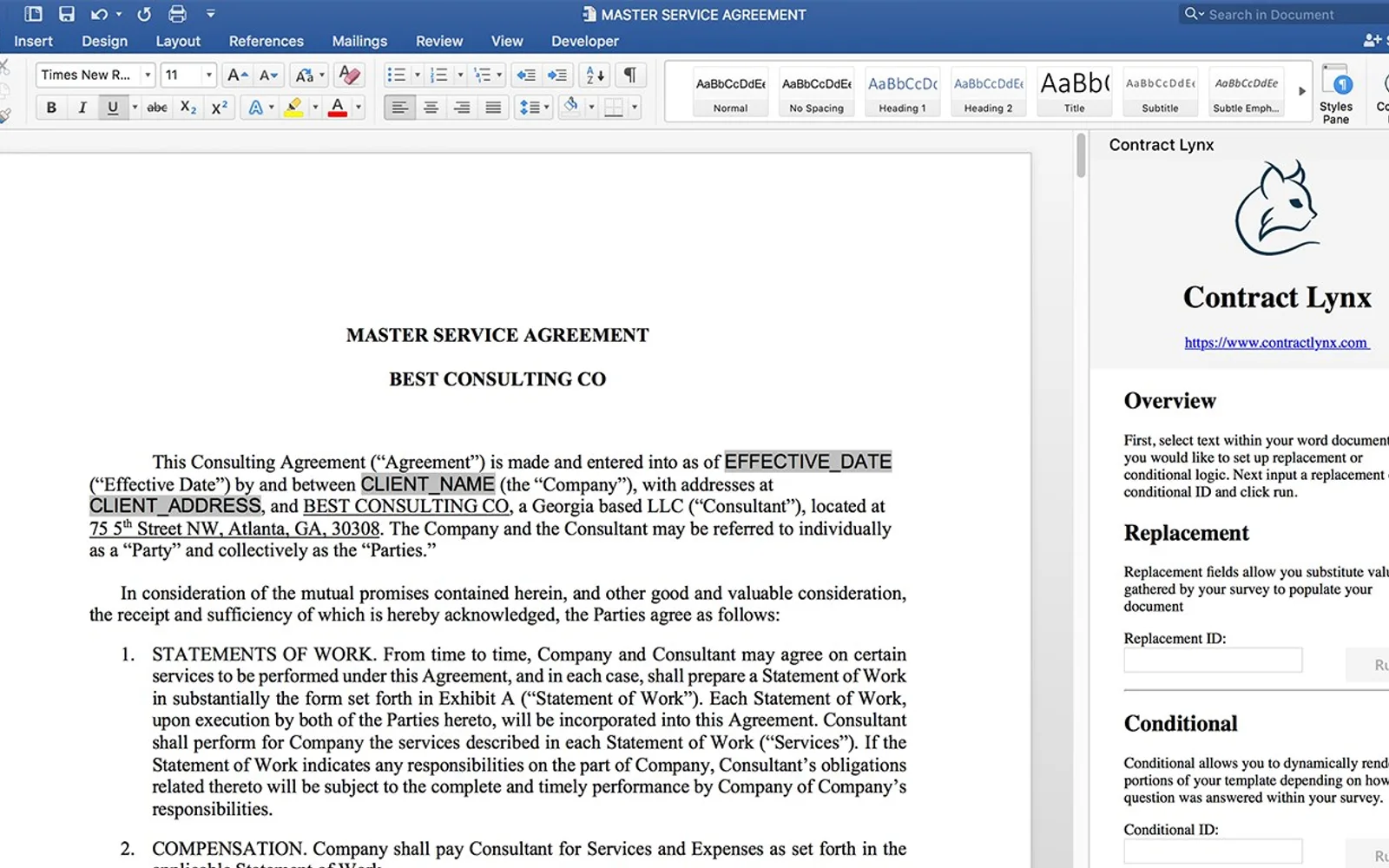Toggle Italic formatting
1389x868 pixels.
[82, 108]
